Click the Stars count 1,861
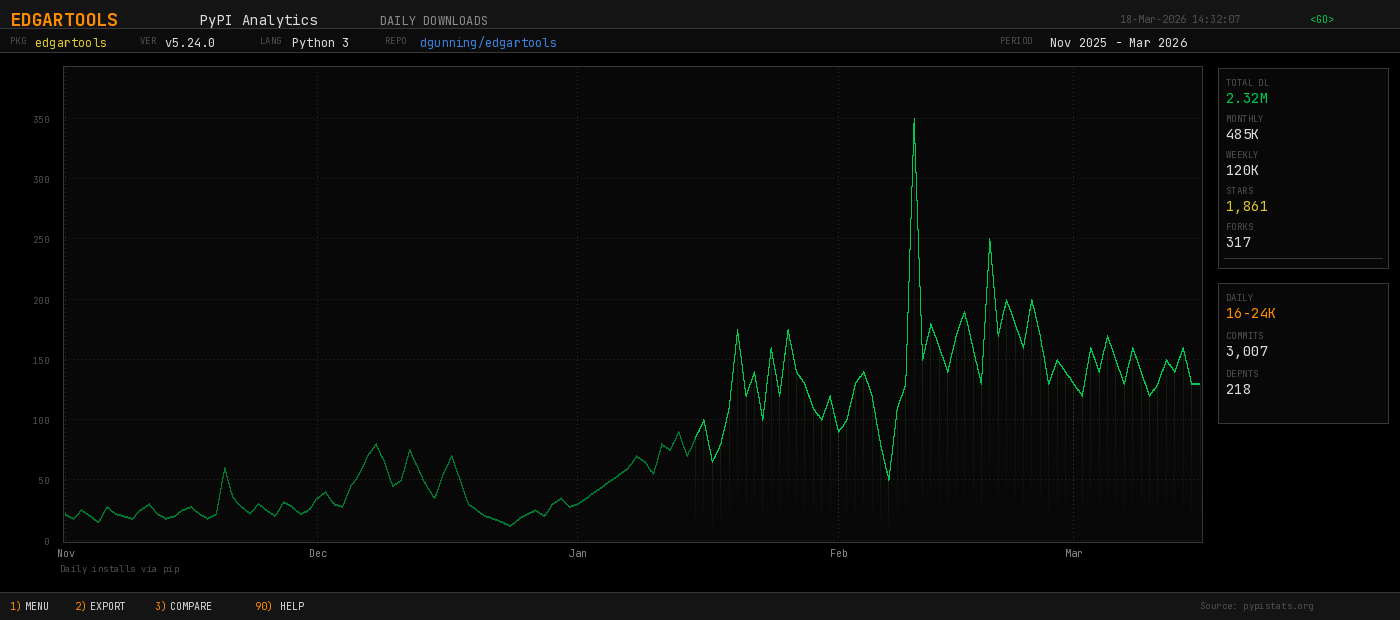This screenshot has width=1400, height=620. 1247,206
